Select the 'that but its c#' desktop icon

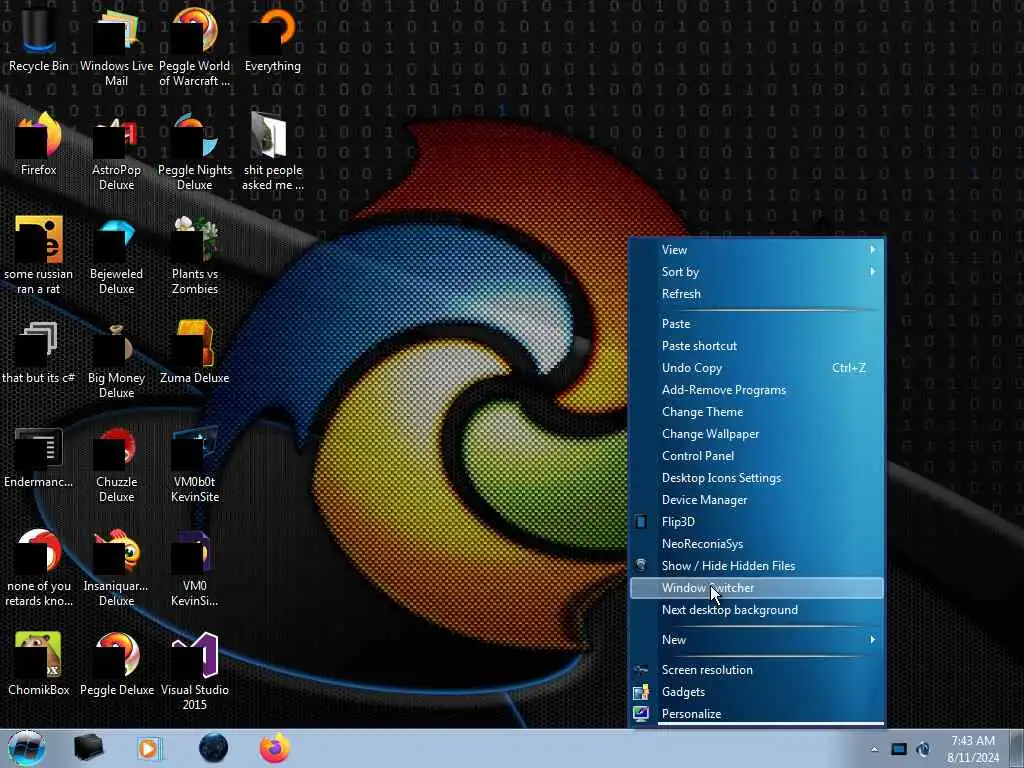coord(39,351)
